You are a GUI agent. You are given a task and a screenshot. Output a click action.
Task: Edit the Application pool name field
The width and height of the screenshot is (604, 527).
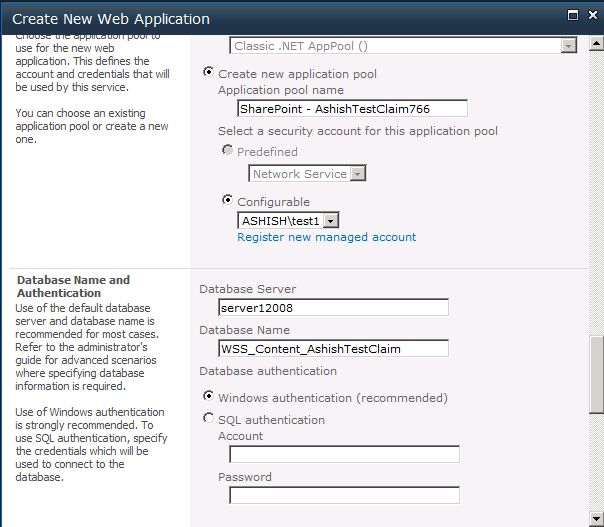[352, 109]
